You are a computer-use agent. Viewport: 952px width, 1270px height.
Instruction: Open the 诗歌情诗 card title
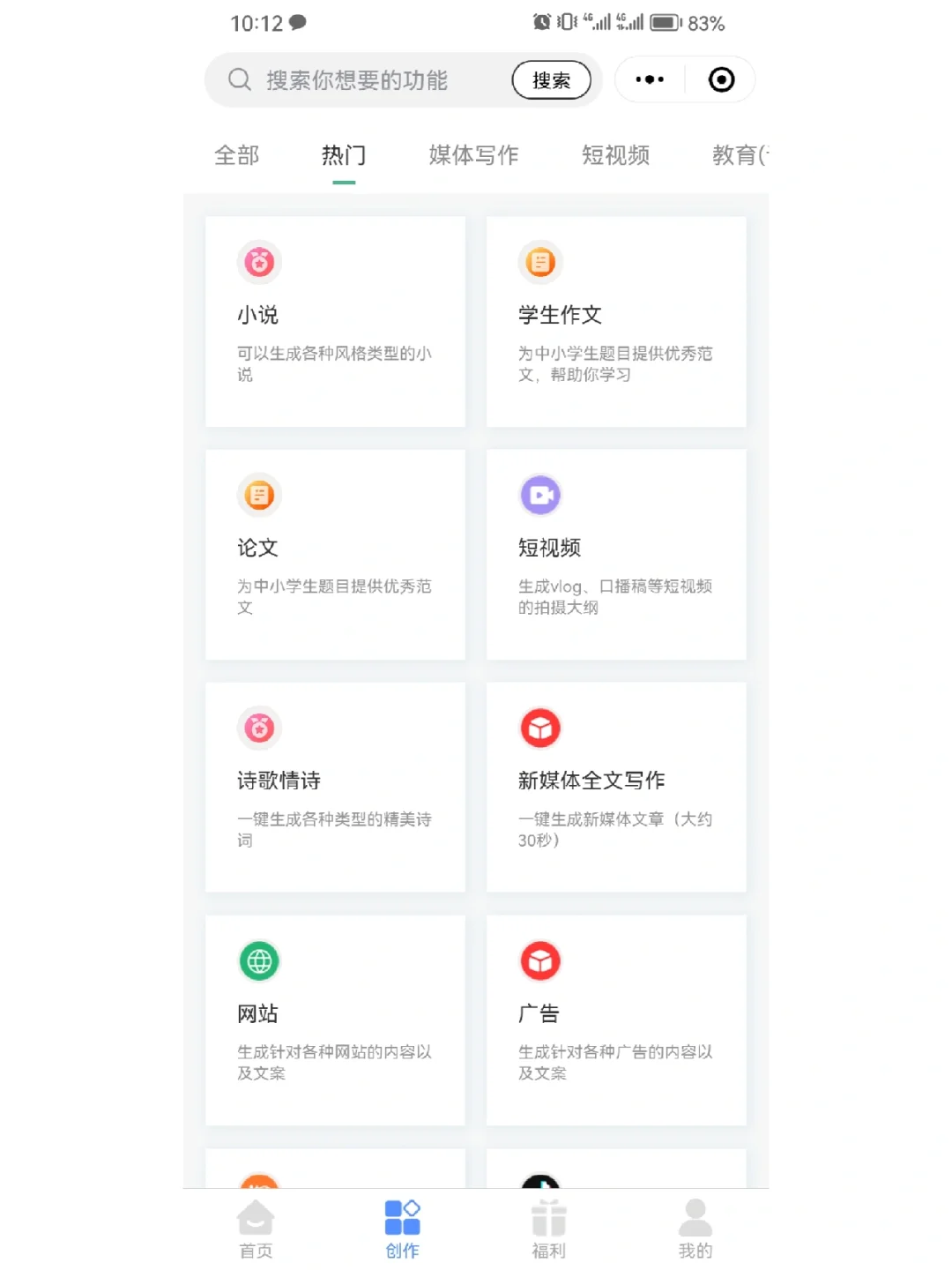point(279,781)
